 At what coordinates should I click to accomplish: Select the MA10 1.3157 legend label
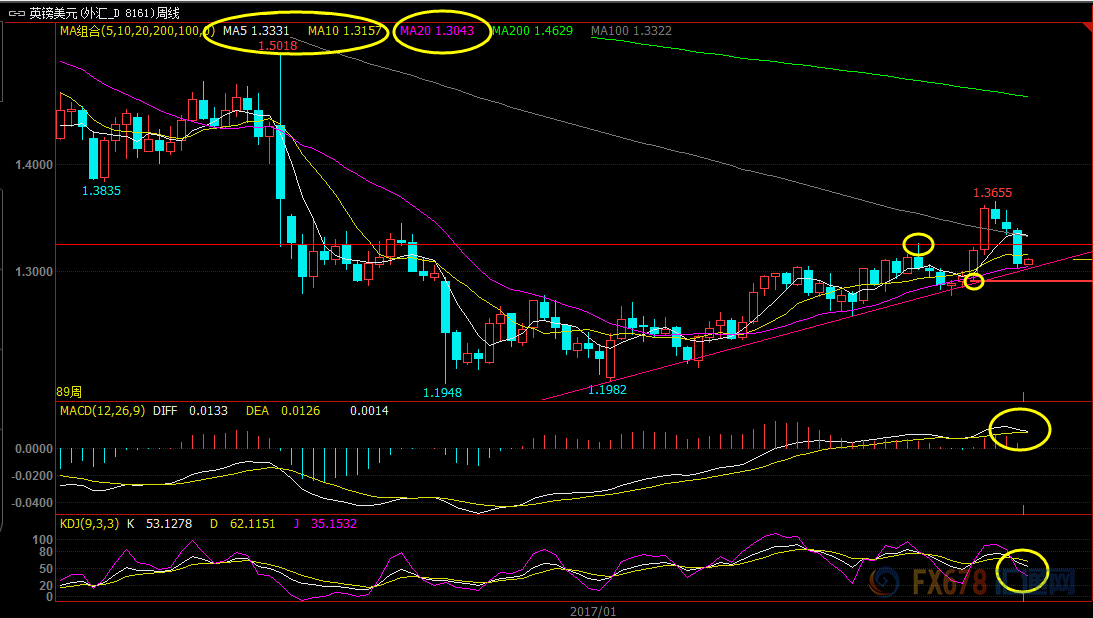(345, 31)
